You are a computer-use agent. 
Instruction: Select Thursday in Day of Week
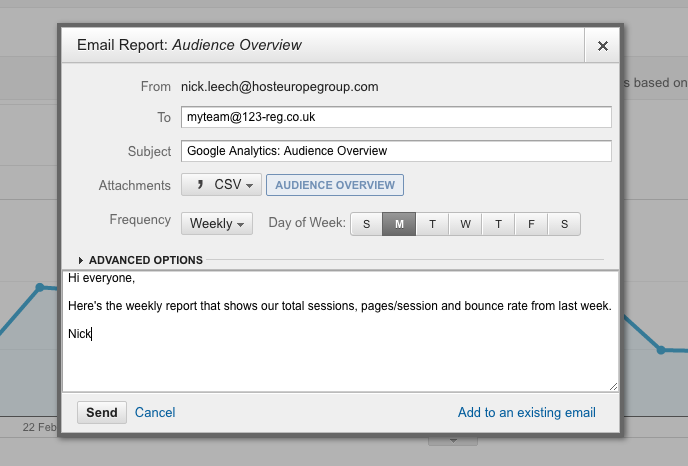click(498, 224)
